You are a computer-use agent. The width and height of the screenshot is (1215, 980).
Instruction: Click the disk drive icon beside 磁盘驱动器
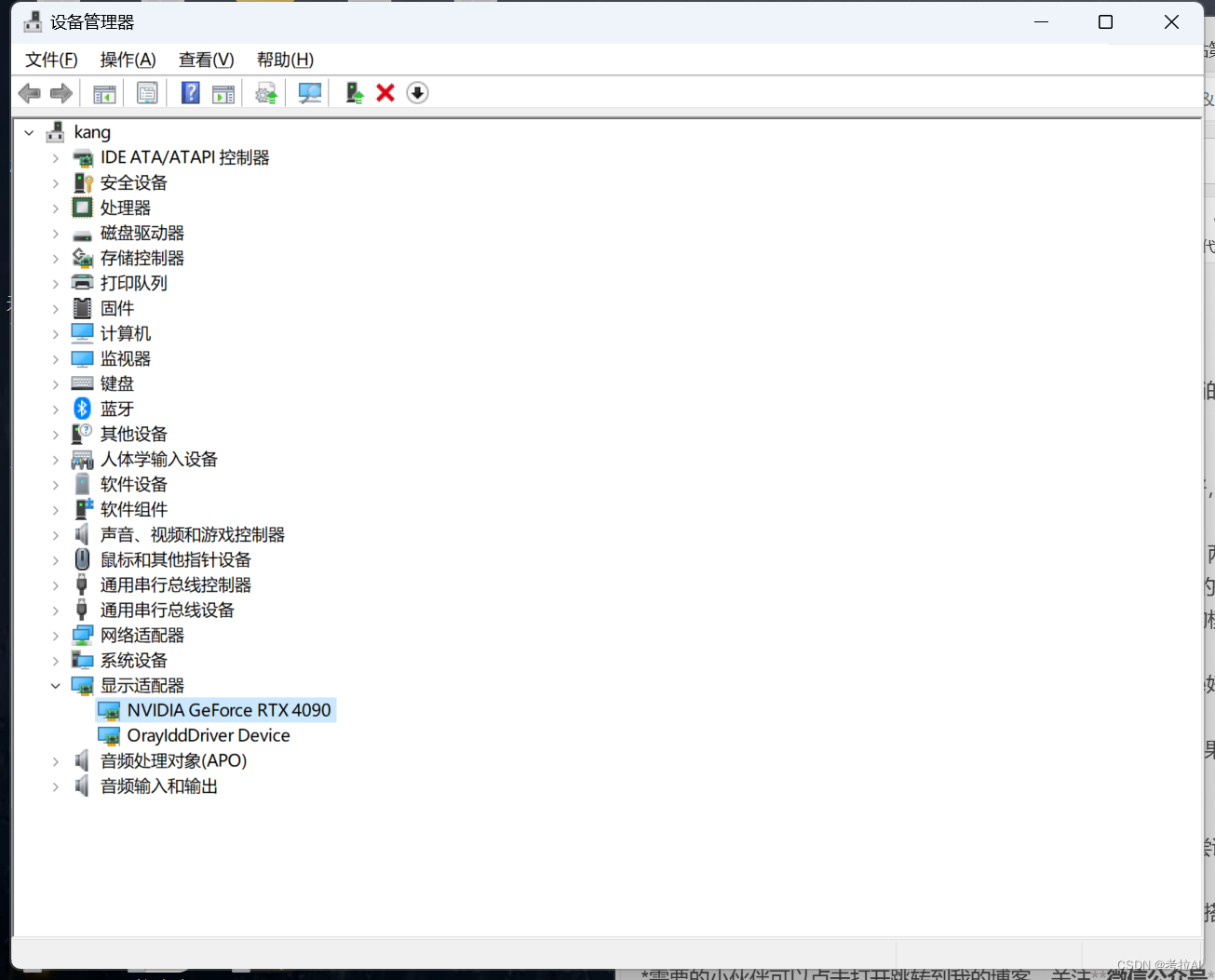[x=82, y=235]
